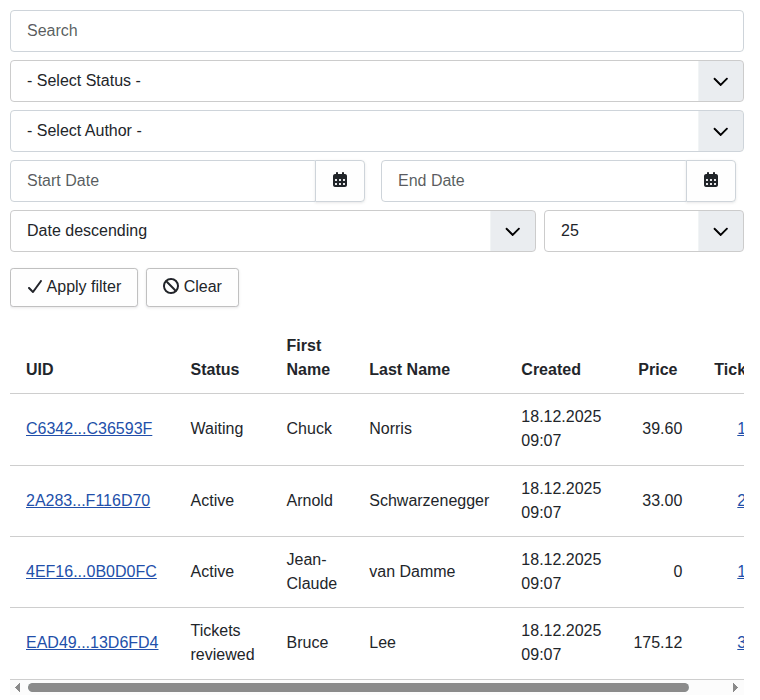Click the Apply filter button
This screenshot has height=700, width=760.
pyautogui.click(x=74, y=287)
